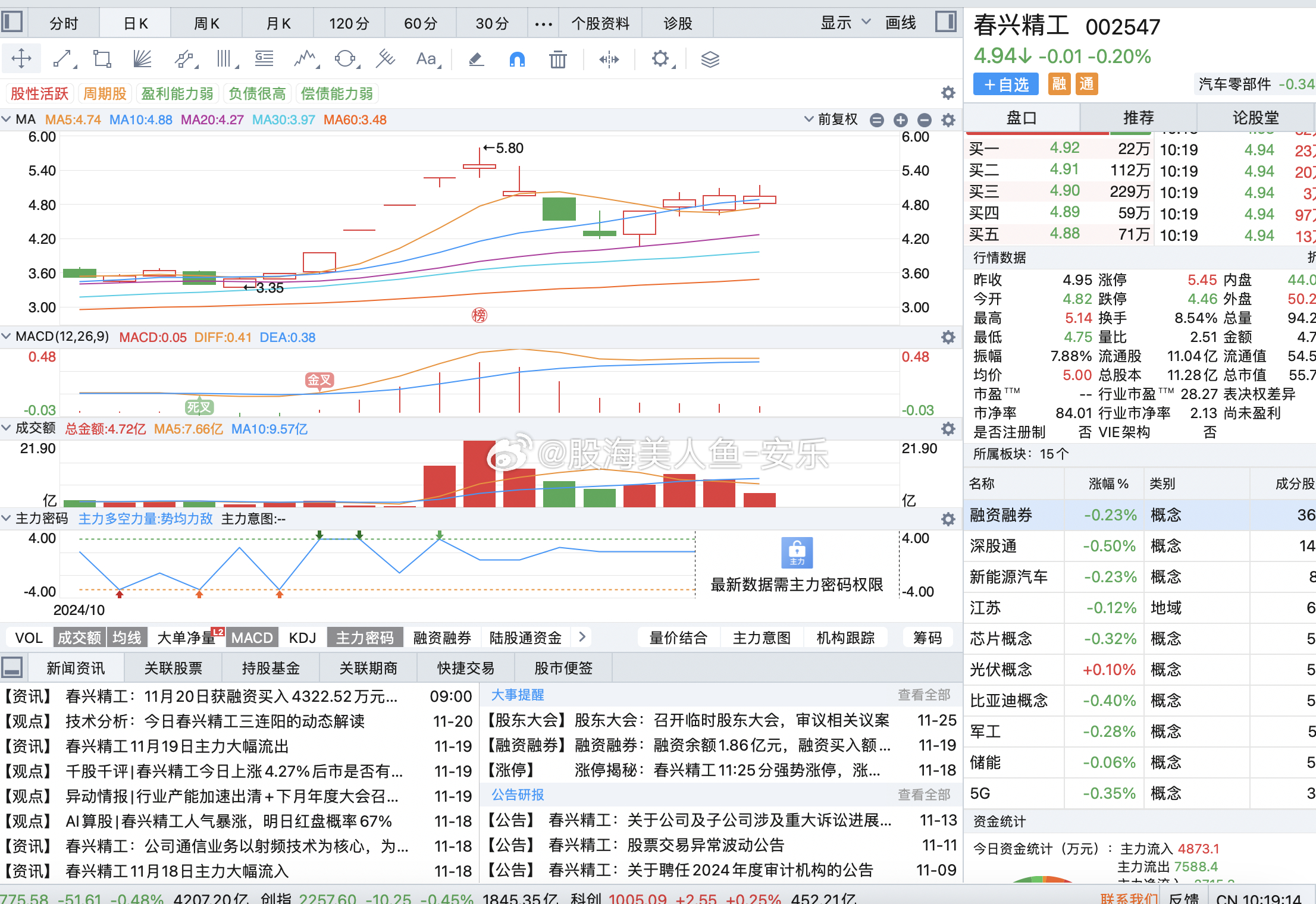Open the 显示 dropdown
The width and height of the screenshot is (1316, 904).
(x=846, y=23)
